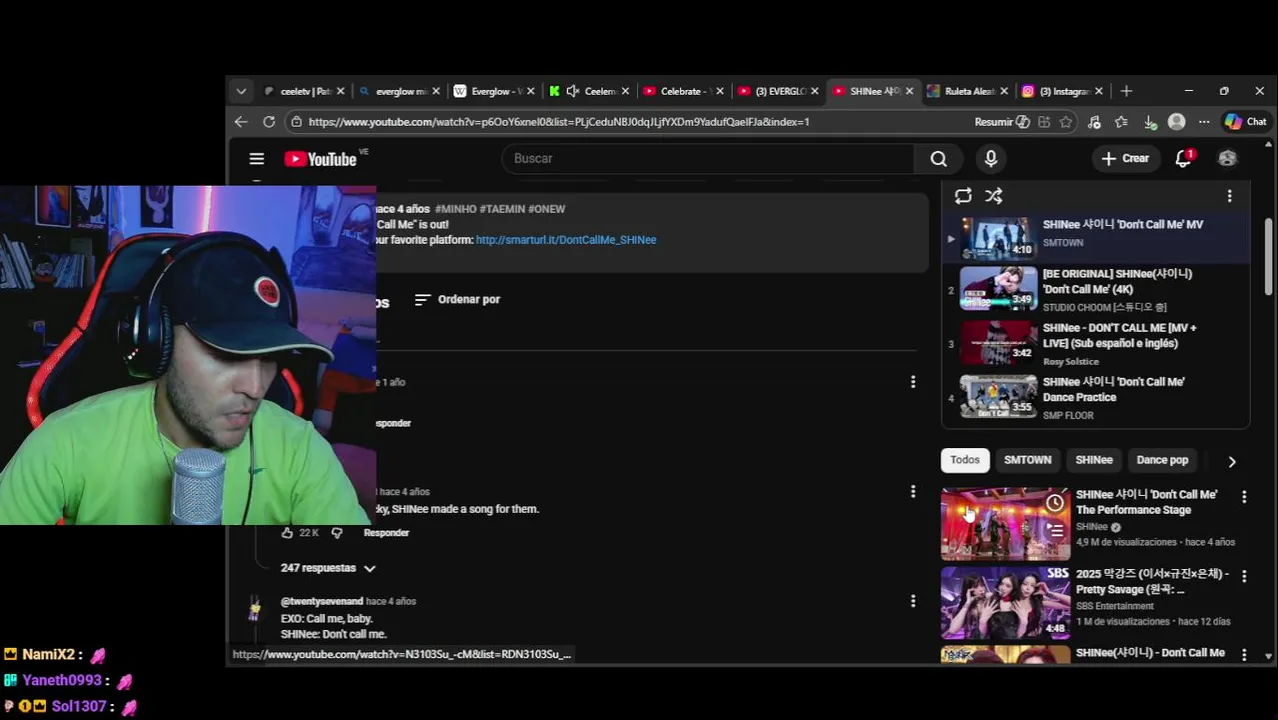Switch to the Everglow Wikipedia tab
Image resolution: width=1278 pixels, height=720 pixels.
[x=495, y=91]
